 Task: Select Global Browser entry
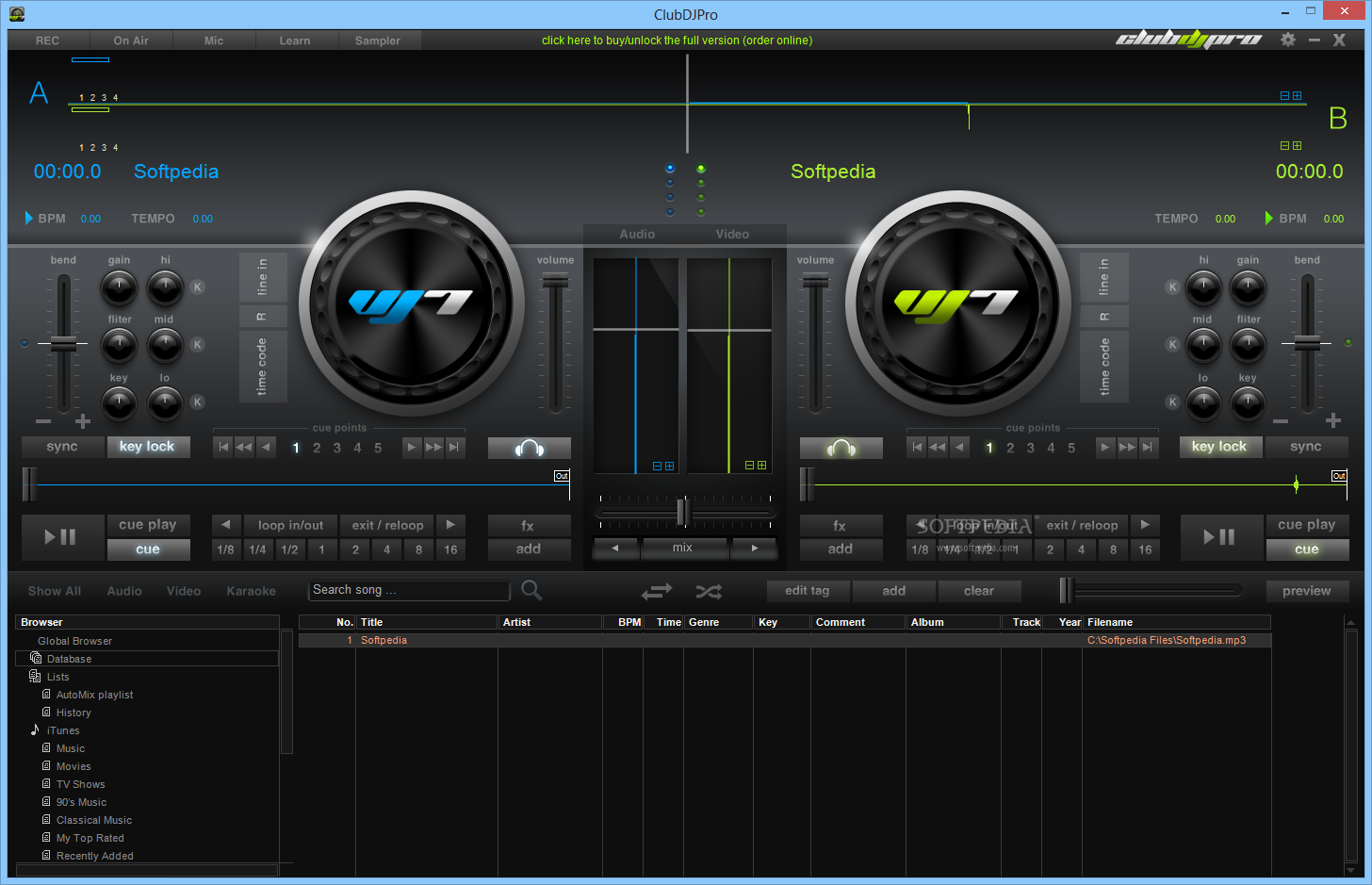74,641
